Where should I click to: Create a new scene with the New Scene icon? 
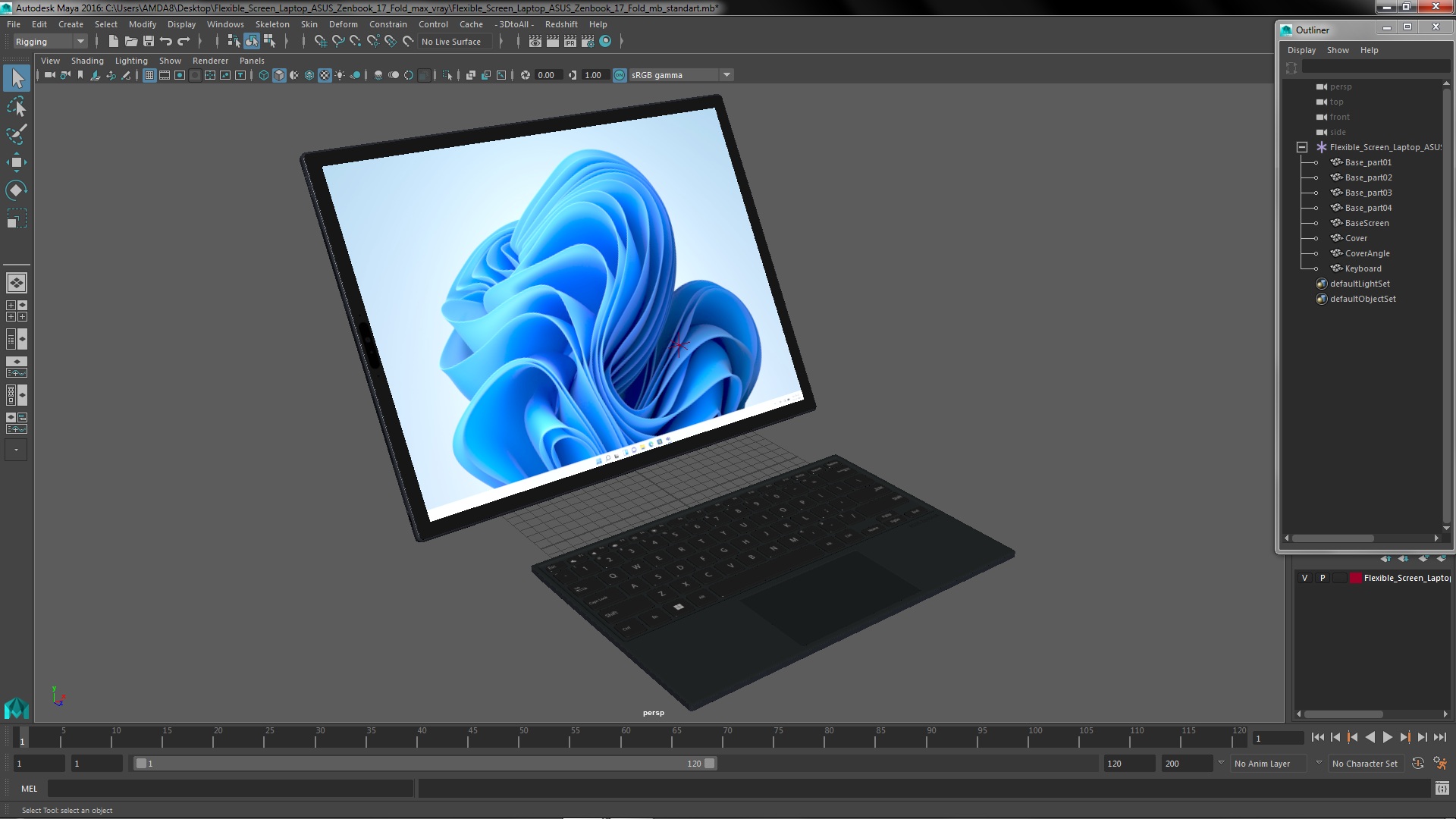coord(114,42)
